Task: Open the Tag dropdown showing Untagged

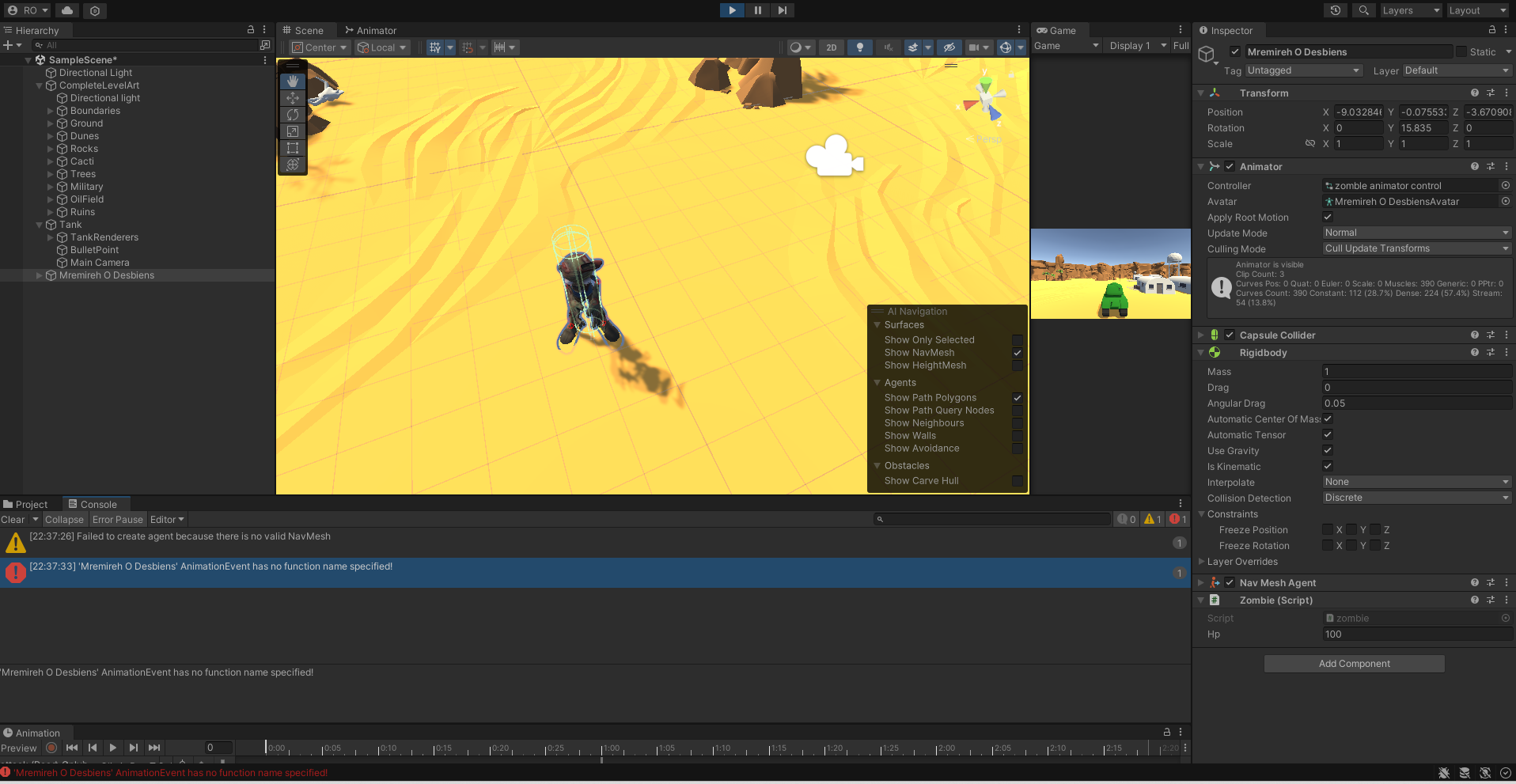Action: (x=1303, y=70)
